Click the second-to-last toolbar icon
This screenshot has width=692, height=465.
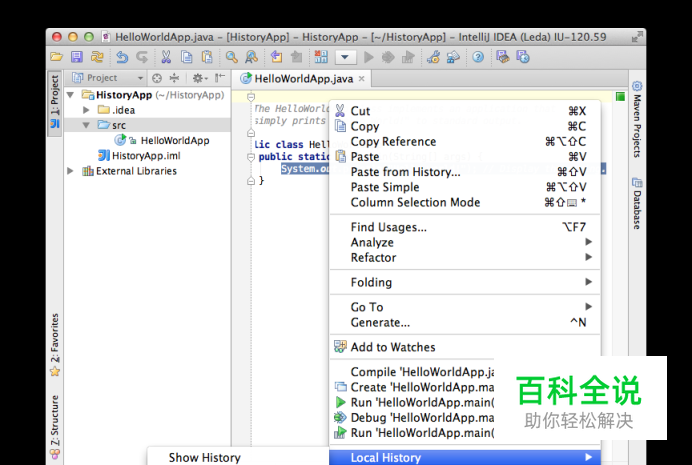tap(503, 57)
